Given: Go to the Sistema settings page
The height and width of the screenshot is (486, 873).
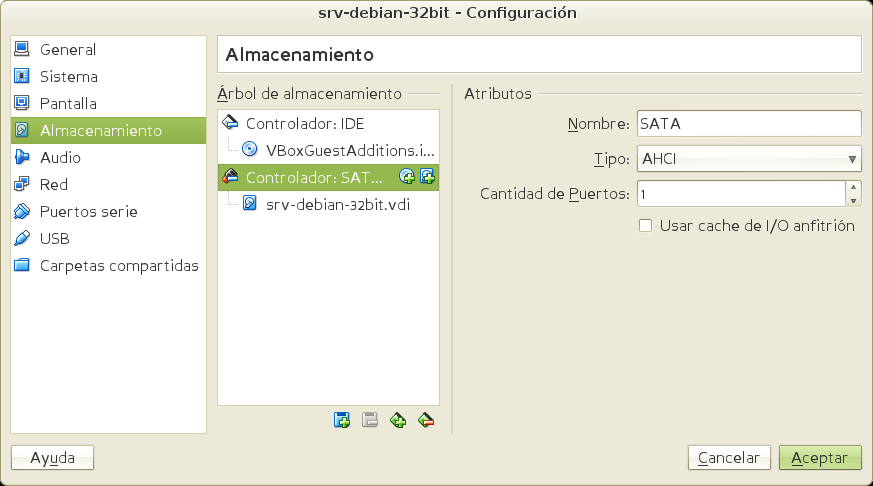Looking at the screenshot, I should coord(68,77).
